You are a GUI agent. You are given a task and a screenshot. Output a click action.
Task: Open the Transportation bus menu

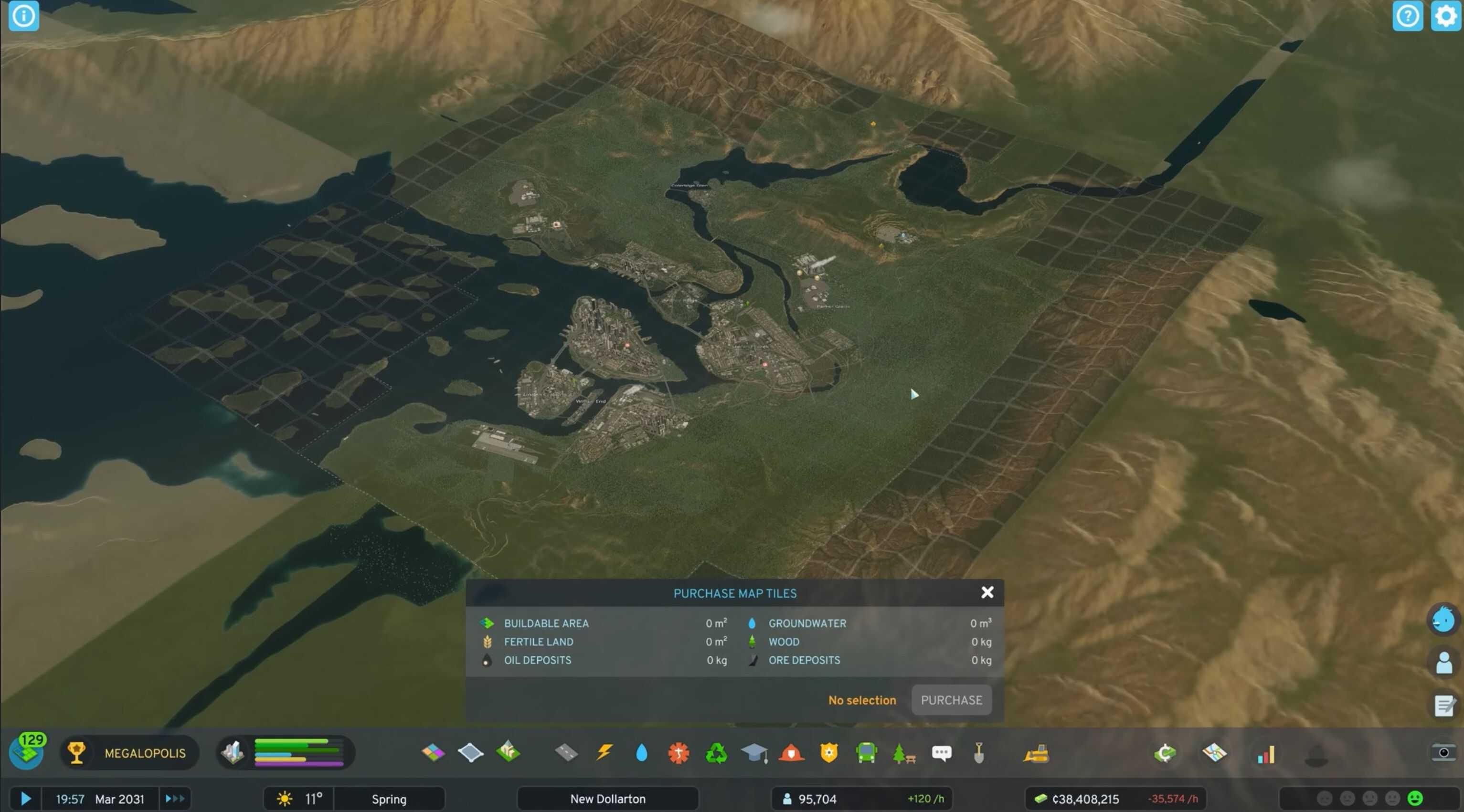[866, 753]
